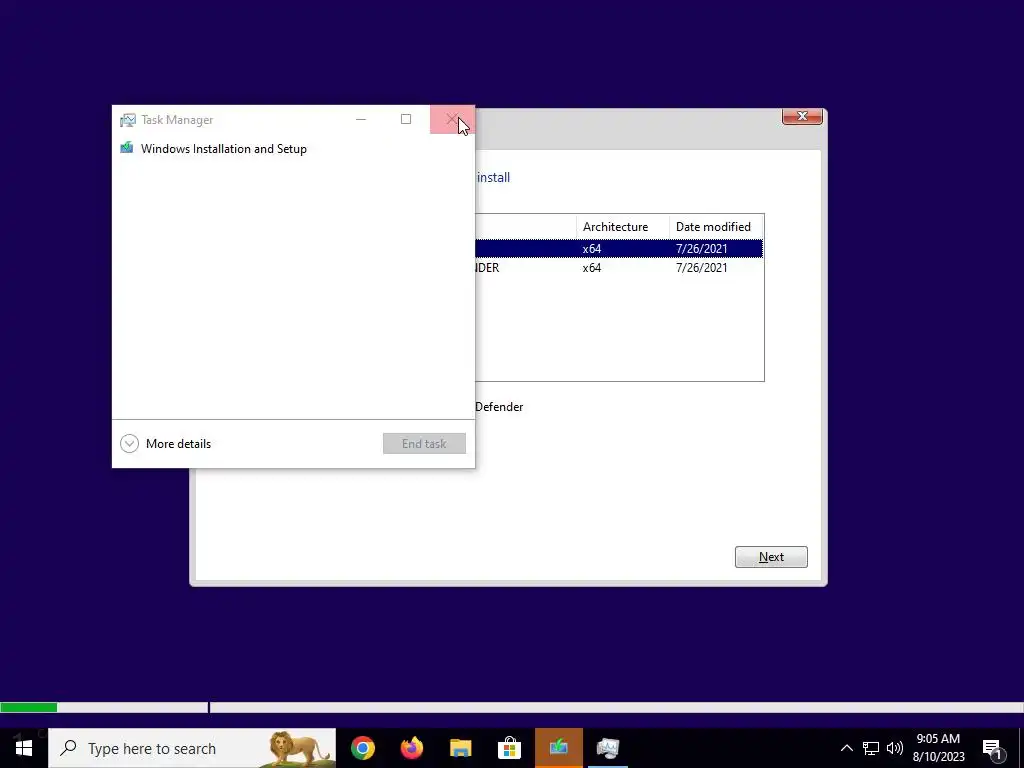
Task: Open Google Chrome from the taskbar
Action: [362, 748]
